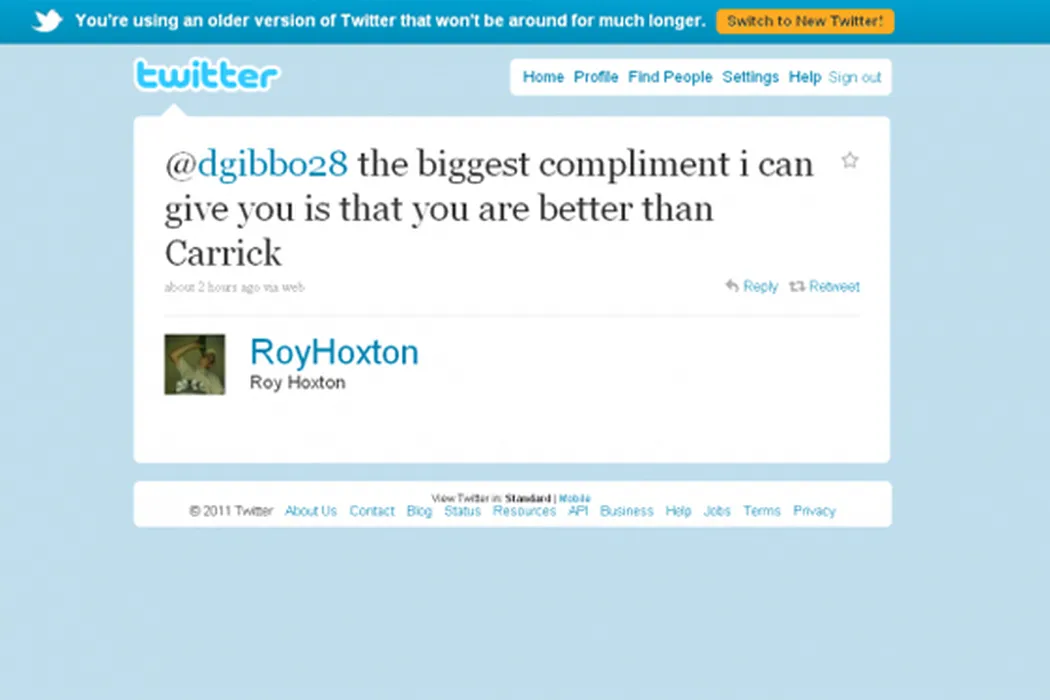Open the Privacy footer link

[814, 511]
